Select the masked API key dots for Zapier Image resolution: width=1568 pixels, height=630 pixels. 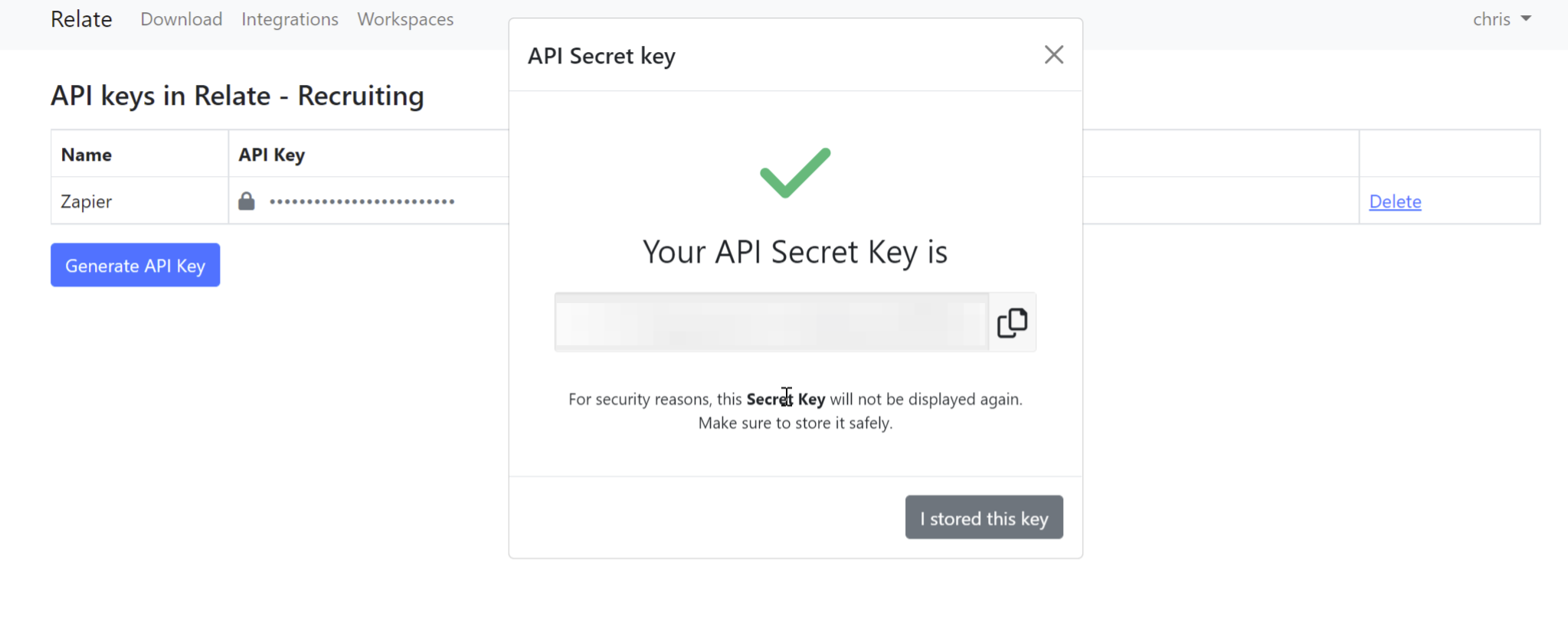coord(361,201)
